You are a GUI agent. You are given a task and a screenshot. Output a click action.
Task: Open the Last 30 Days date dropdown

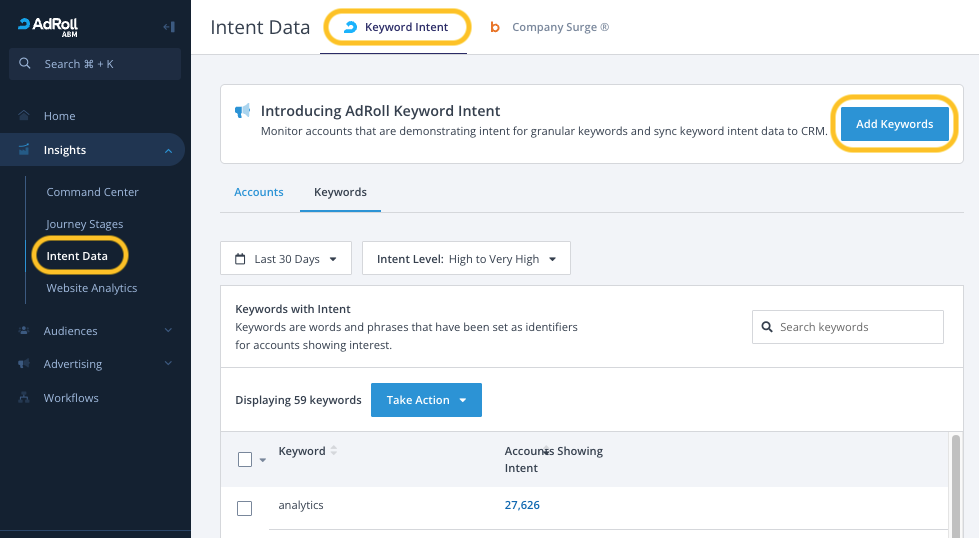(286, 259)
